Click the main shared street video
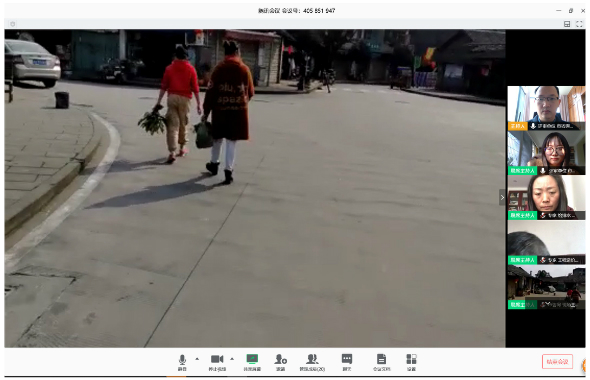This screenshot has width=590, height=380. 255,188
